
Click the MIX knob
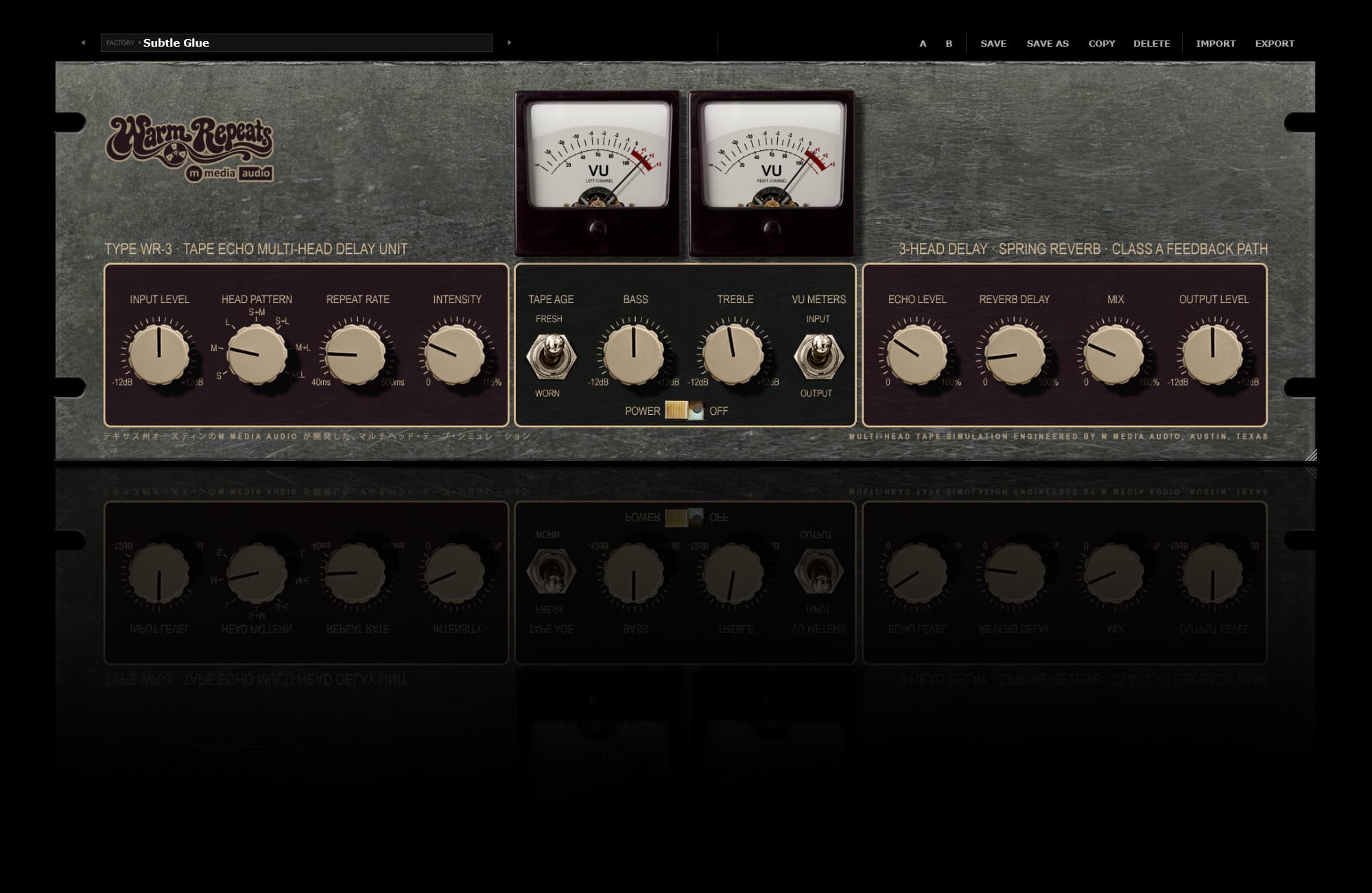1114,354
